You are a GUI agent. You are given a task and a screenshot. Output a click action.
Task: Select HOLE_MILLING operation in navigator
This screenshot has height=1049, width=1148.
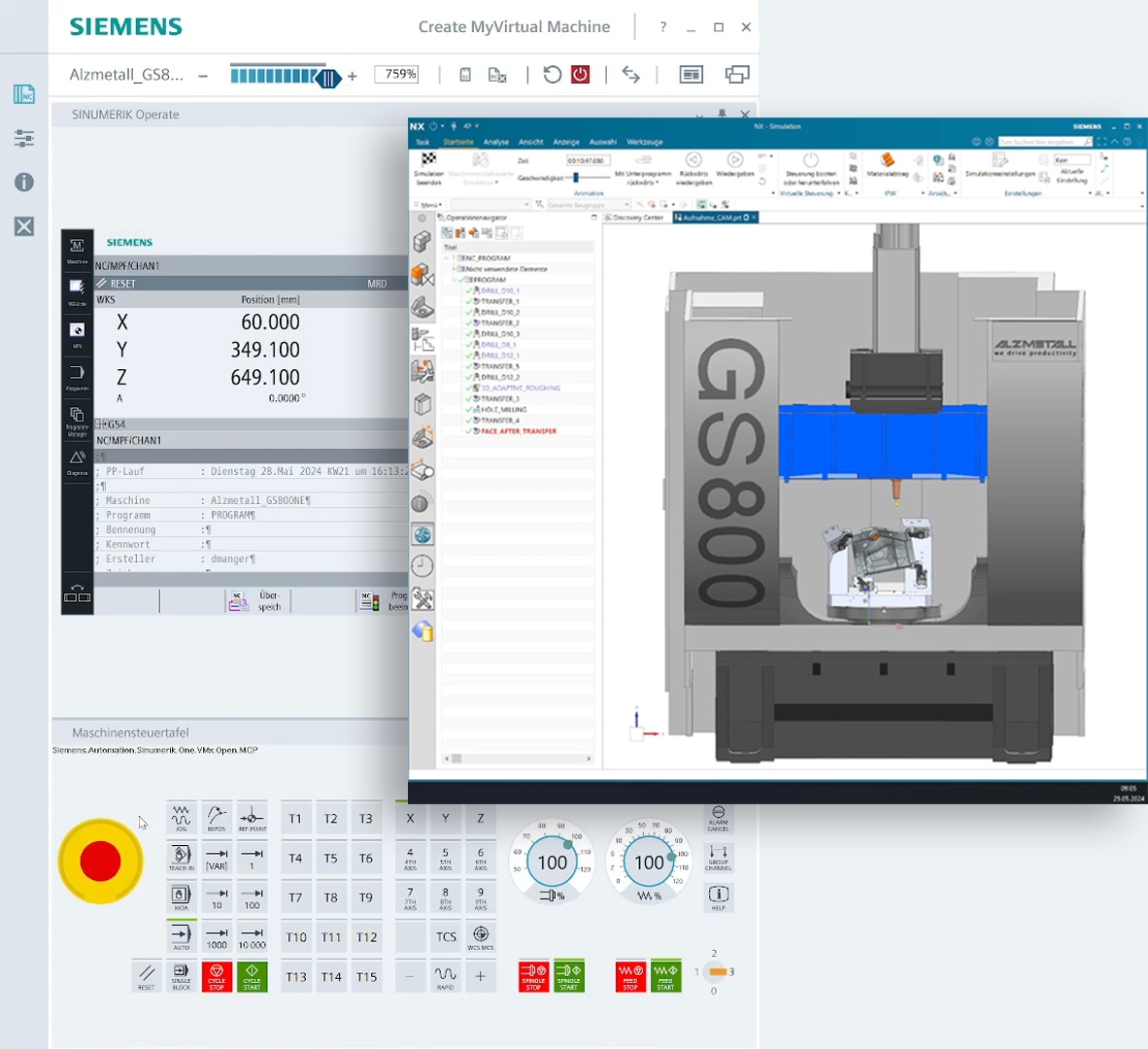504,410
